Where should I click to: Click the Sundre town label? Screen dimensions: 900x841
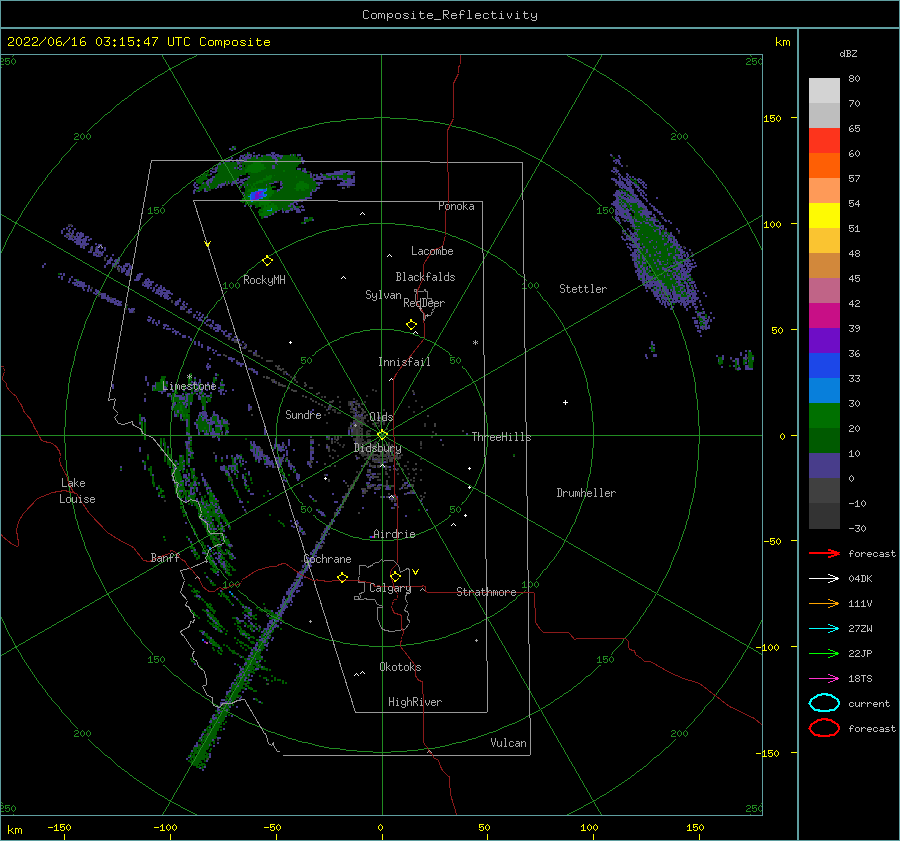[303, 414]
